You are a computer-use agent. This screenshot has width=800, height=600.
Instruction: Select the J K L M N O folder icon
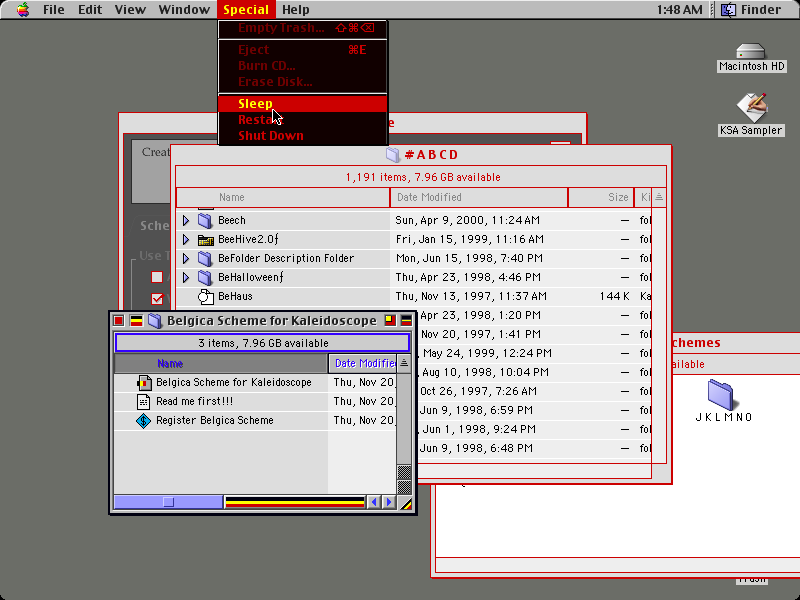pos(720,394)
